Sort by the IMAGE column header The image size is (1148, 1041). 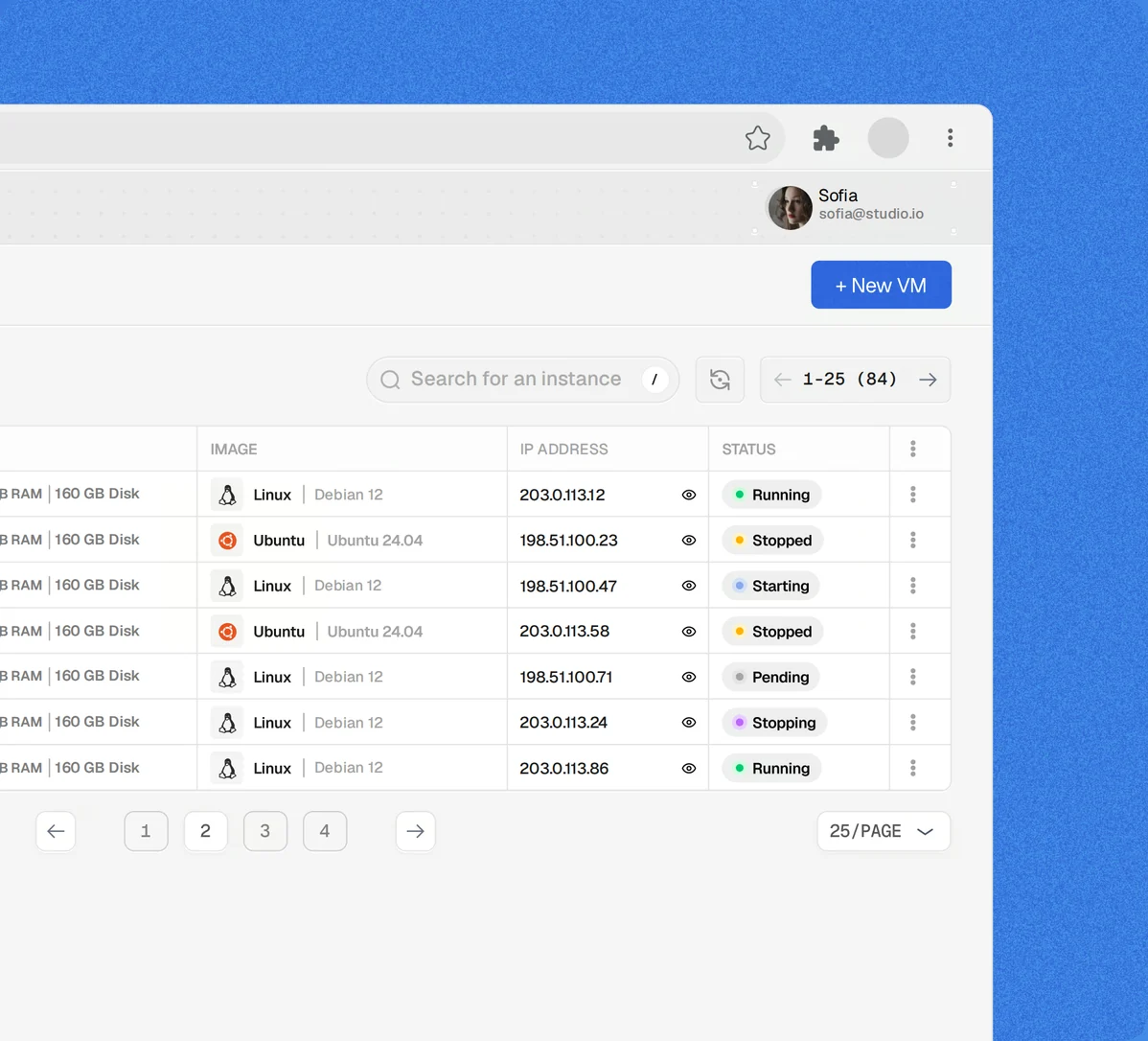tap(234, 449)
